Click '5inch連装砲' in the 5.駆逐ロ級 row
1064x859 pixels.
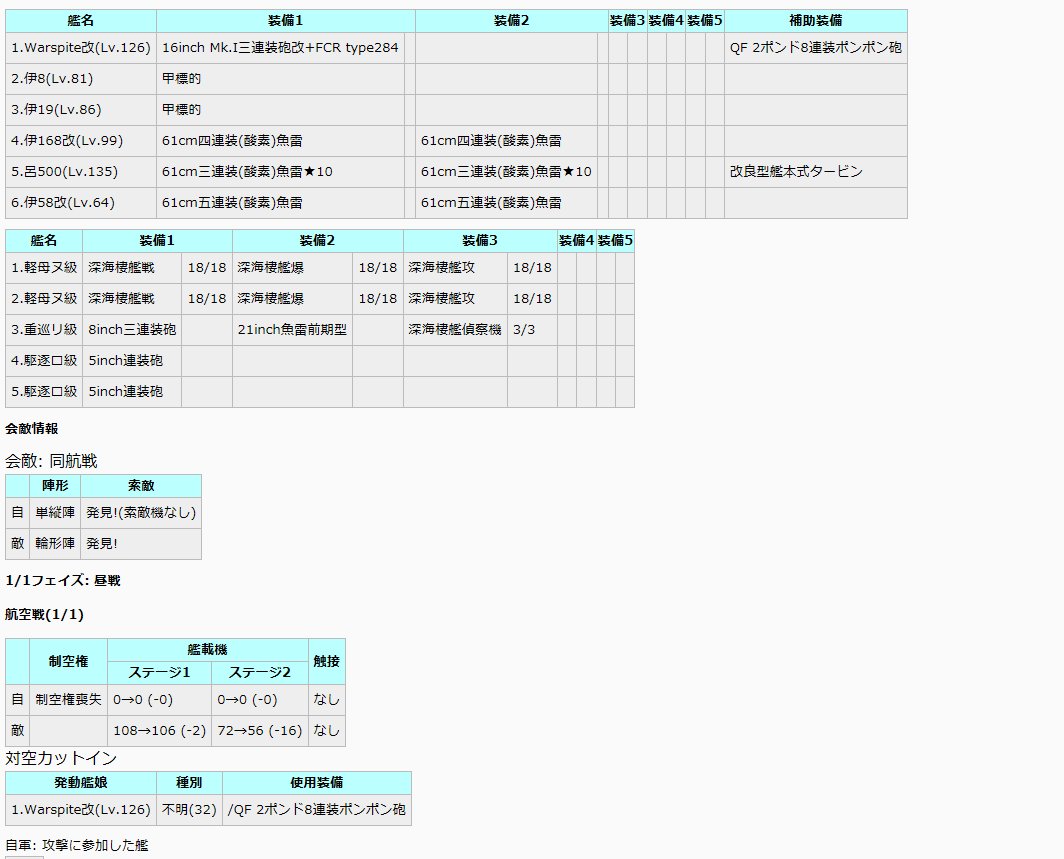[x=132, y=392]
